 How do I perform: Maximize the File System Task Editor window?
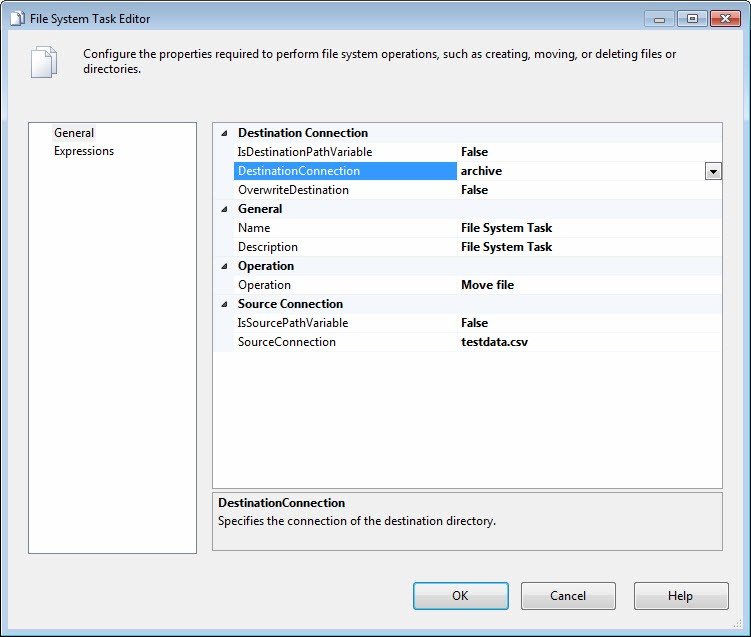coord(692,19)
